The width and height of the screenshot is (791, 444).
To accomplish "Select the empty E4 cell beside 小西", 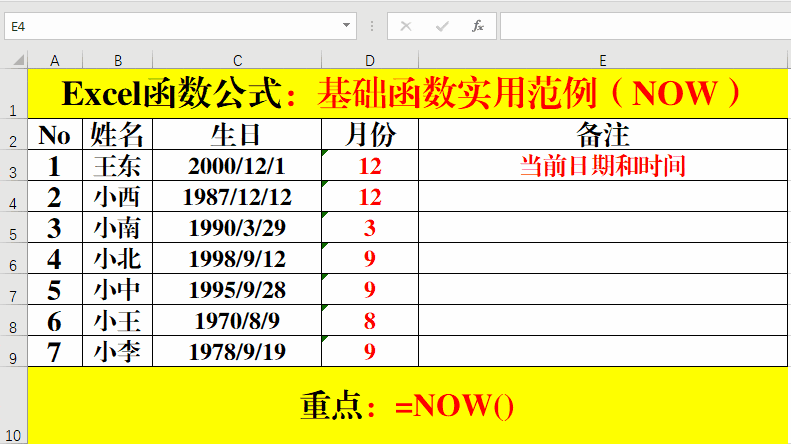I will [x=603, y=196].
